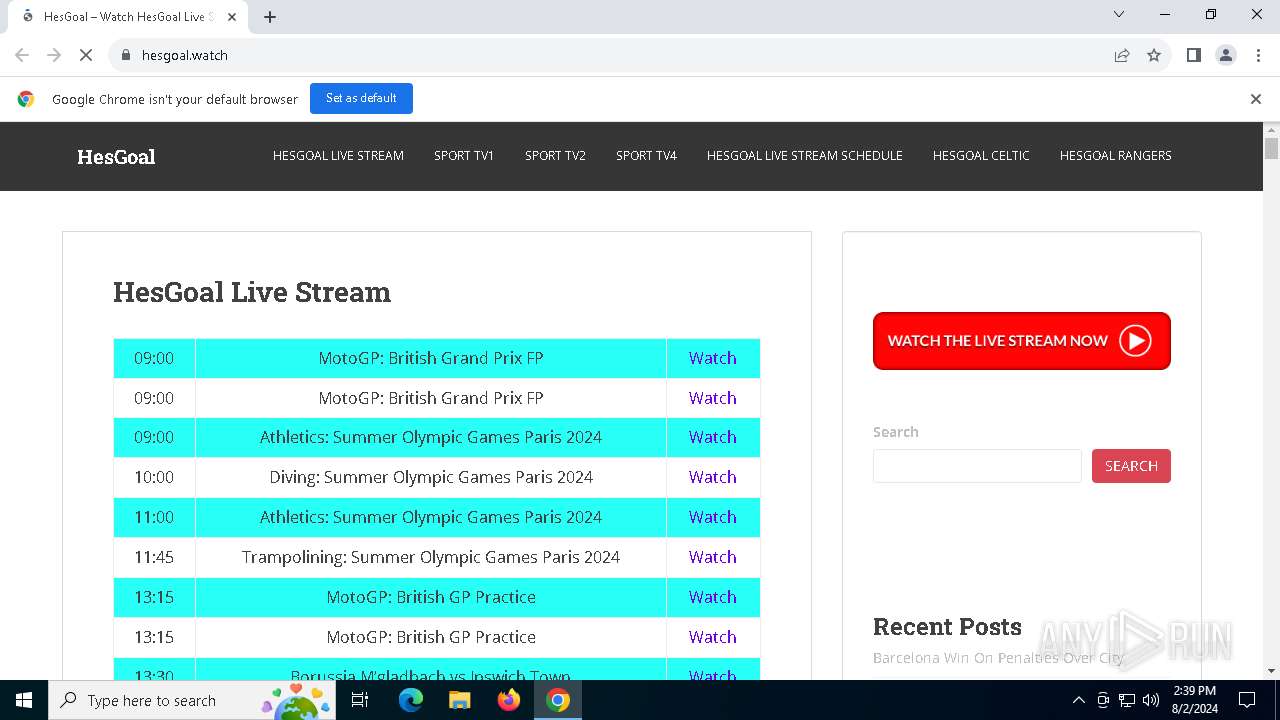Image resolution: width=1280 pixels, height=720 pixels.
Task: Click the Recent Posts heading
Action: coord(947,627)
